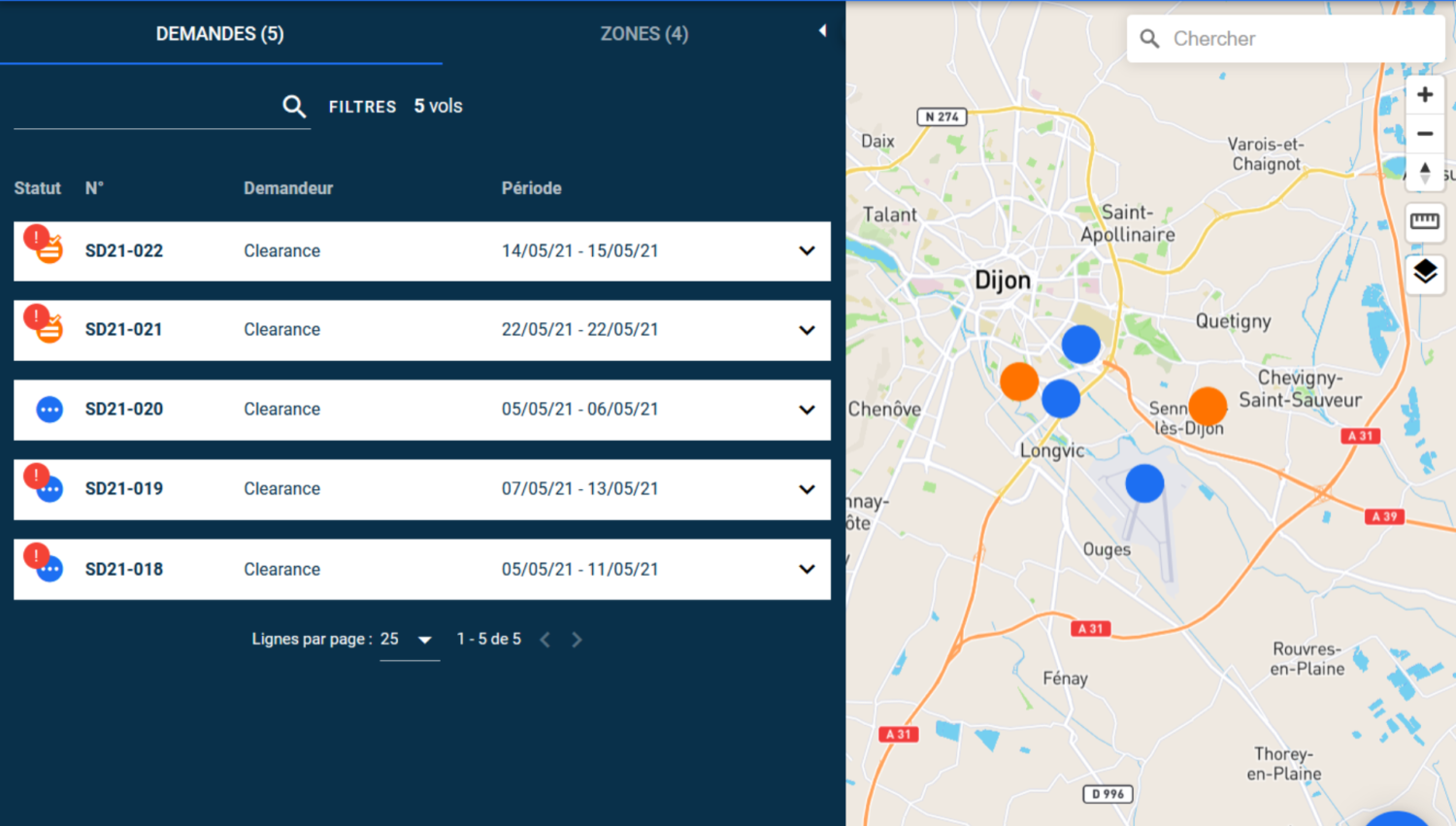
Task: Sort by the Demandeur column header
Action: pos(288,188)
